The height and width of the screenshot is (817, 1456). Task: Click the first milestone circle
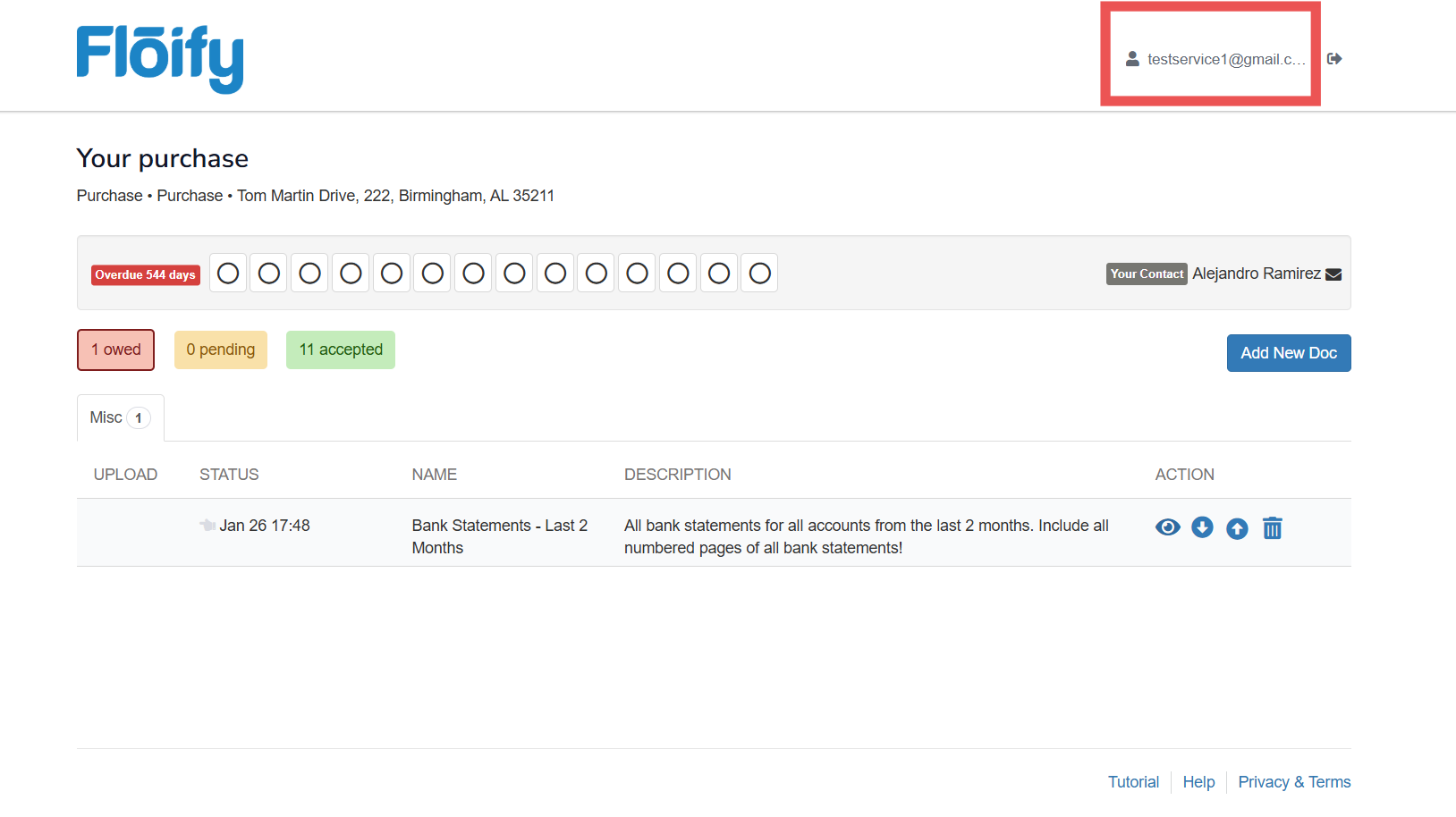pos(228,273)
